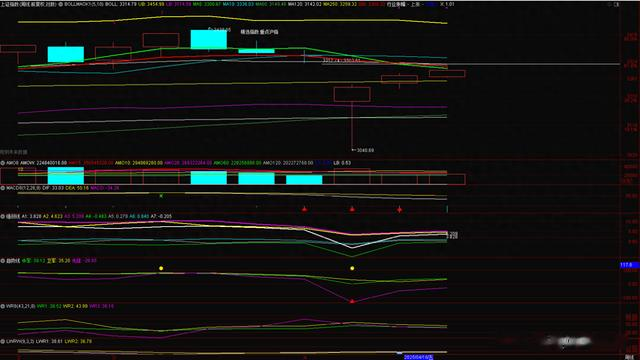Click the 趋势线 indicator panel settings icon
Screen dimensions: 640x360
tap(2, 260)
